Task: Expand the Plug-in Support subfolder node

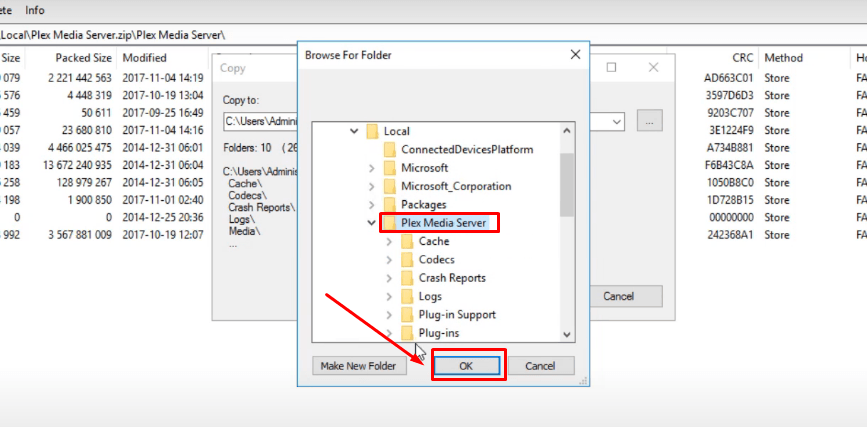Action: tap(389, 315)
